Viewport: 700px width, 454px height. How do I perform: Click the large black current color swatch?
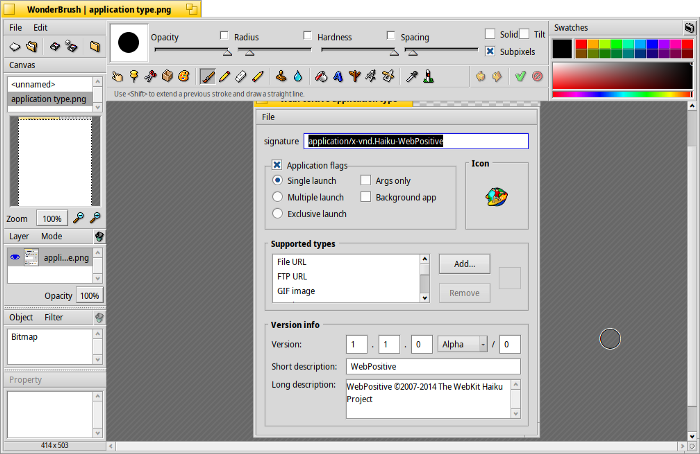[562, 49]
